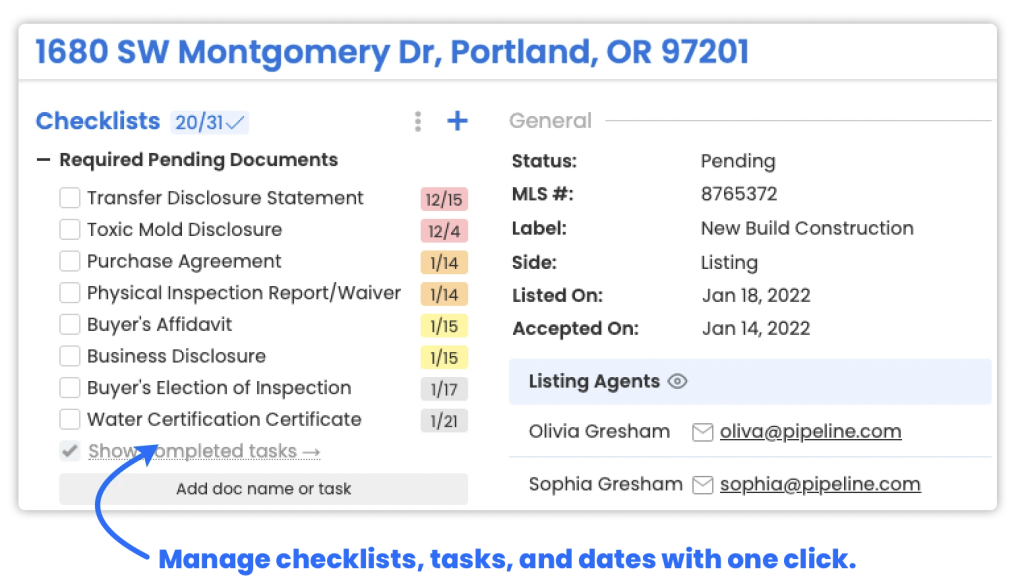Click the red 12/15 due date badge

tap(444, 199)
